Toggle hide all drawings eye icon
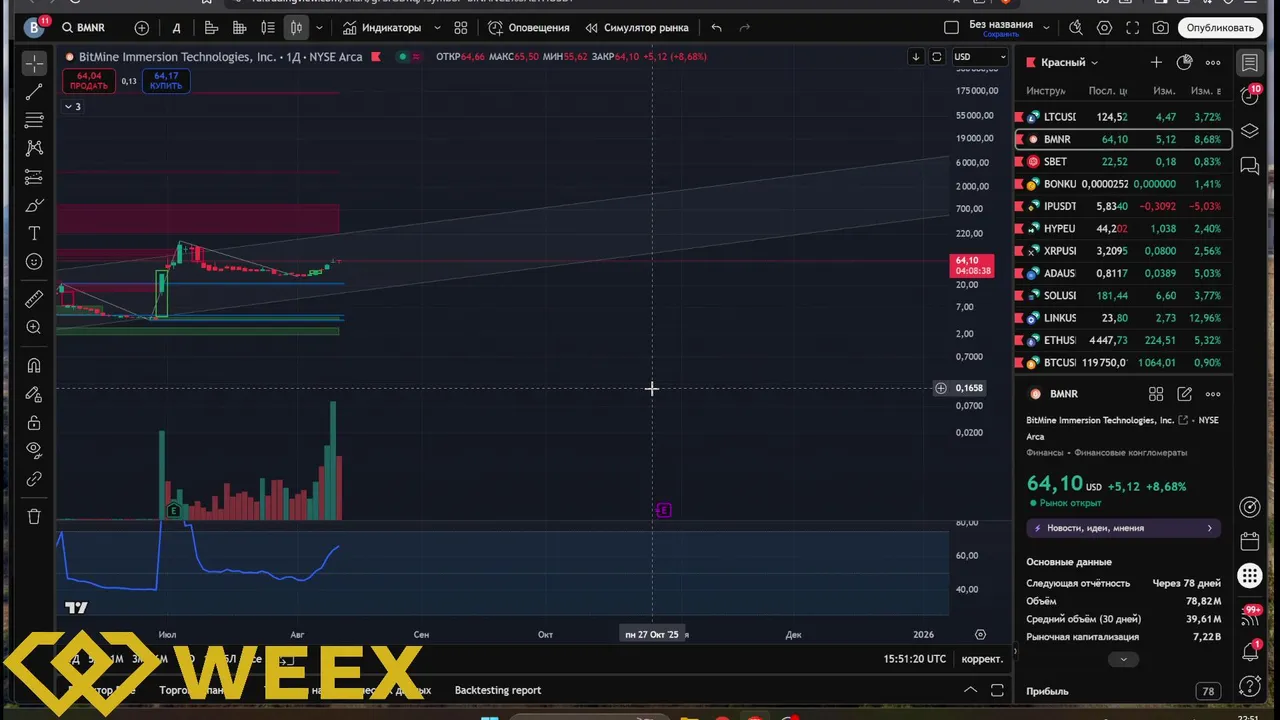1280x720 pixels. point(34,450)
